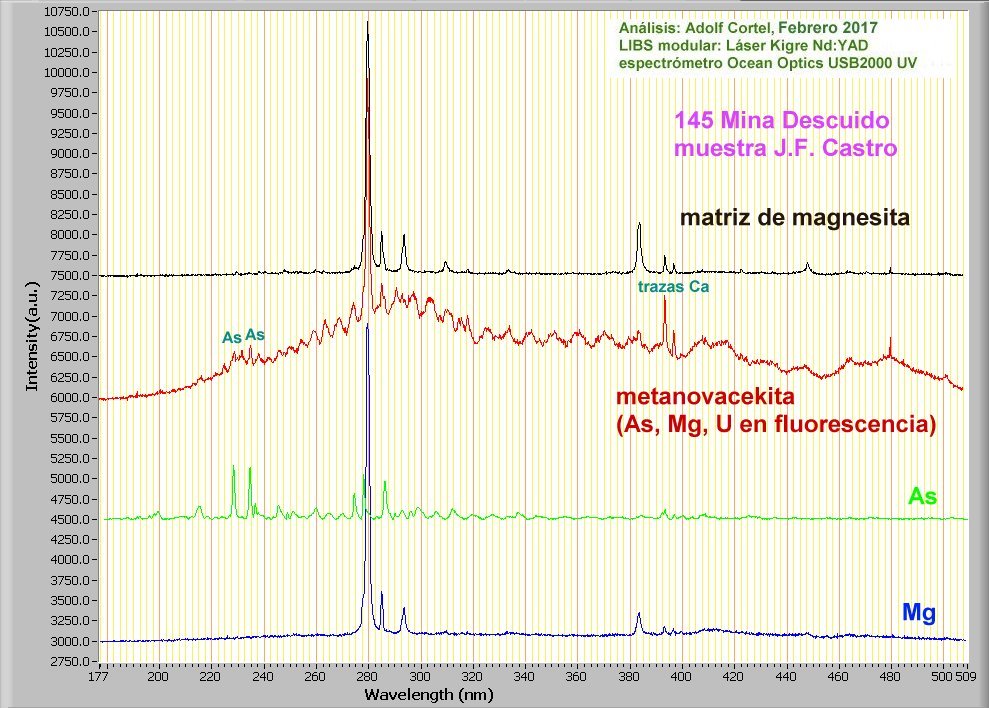Click the red "metanovacekita" label
Image resolution: width=989 pixels, height=708 pixels.
(705, 397)
